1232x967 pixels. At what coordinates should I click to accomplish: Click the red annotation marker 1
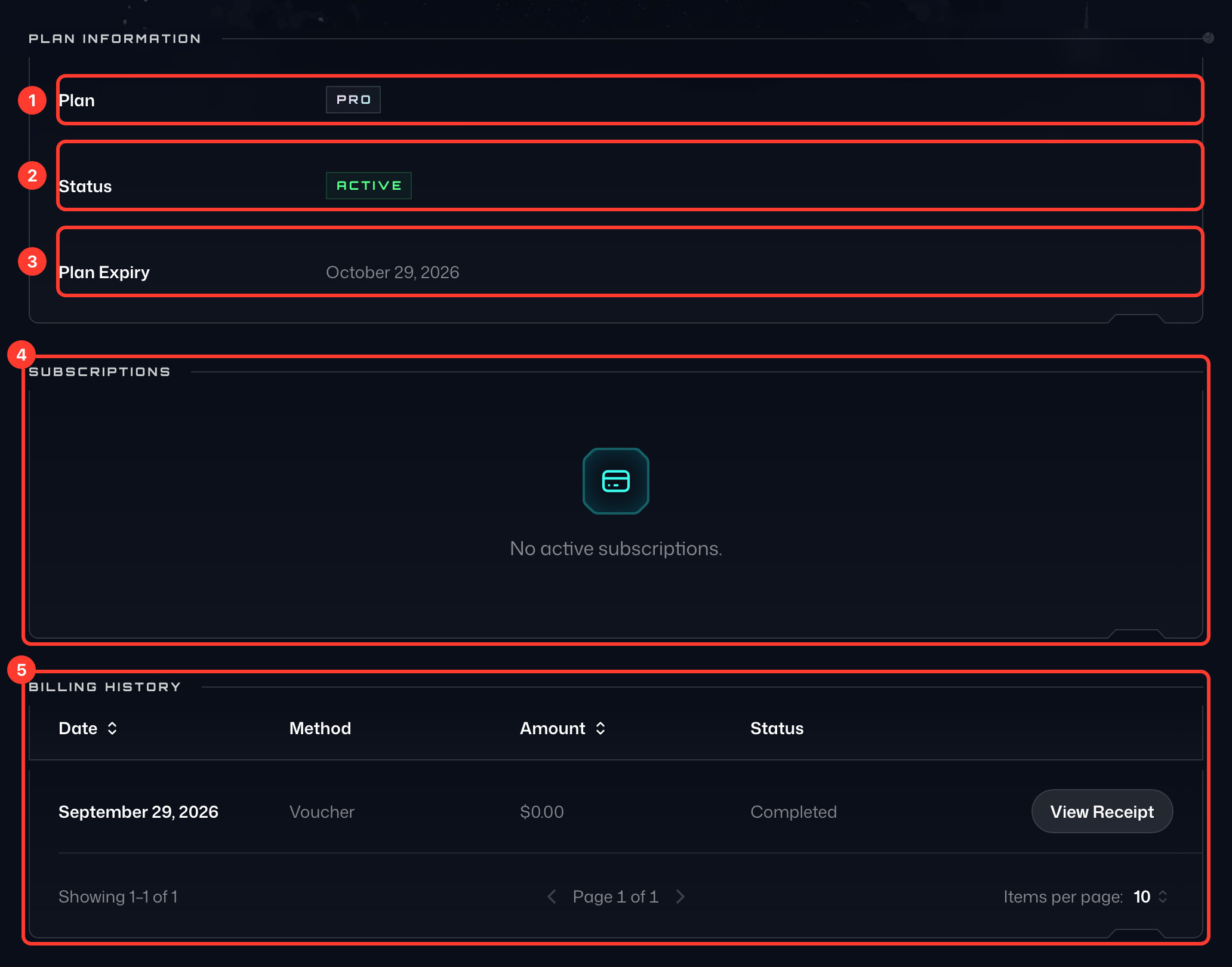(32, 100)
